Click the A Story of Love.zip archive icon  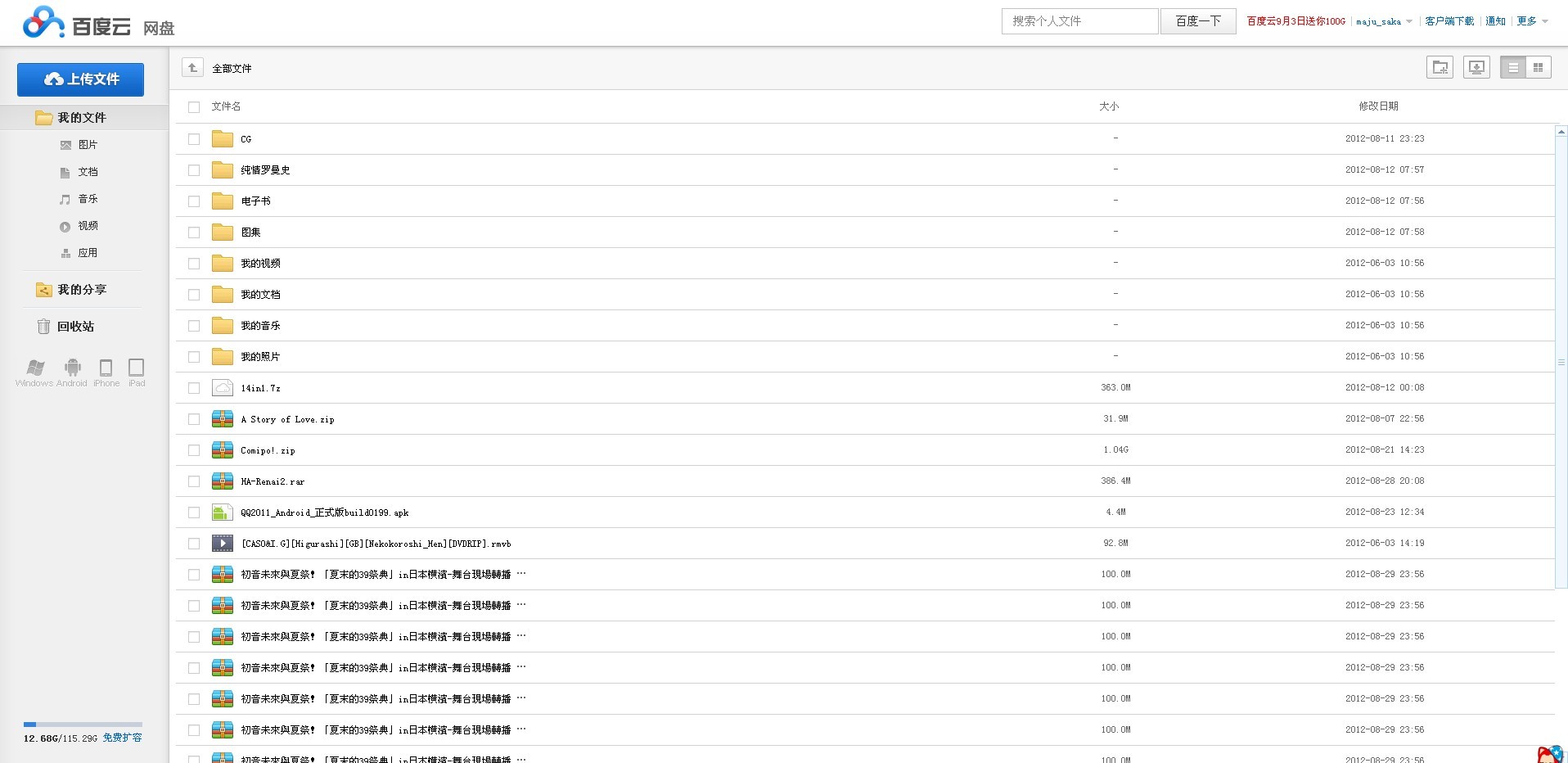click(x=223, y=419)
